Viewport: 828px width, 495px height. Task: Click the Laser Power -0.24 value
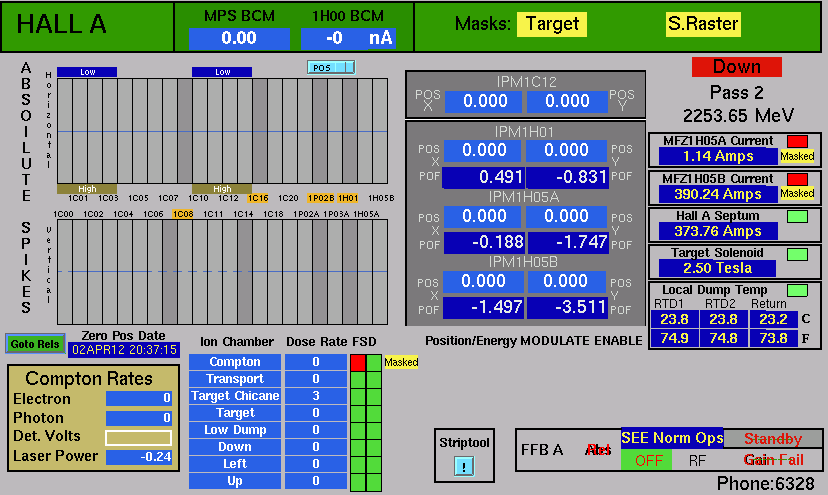click(x=139, y=457)
